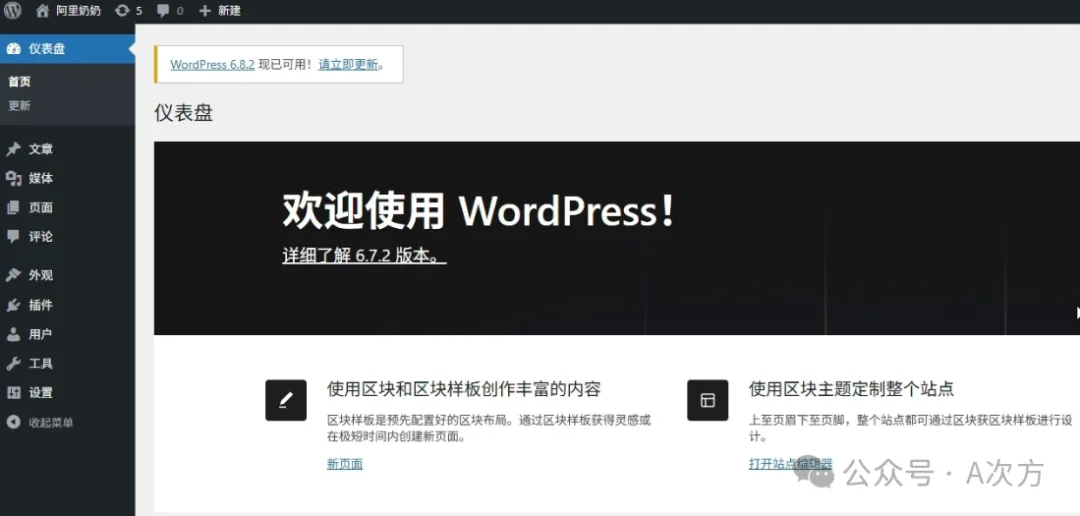Click the 阿里奶奶 site name
Image resolution: width=1080 pixels, height=516 pixels.
pyautogui.click(x=78, y=11)
